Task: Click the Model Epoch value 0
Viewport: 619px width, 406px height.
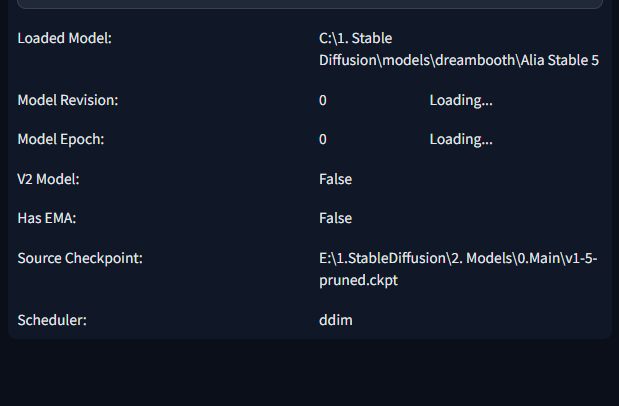Action: pyautogui.click(x=323, y=139)
